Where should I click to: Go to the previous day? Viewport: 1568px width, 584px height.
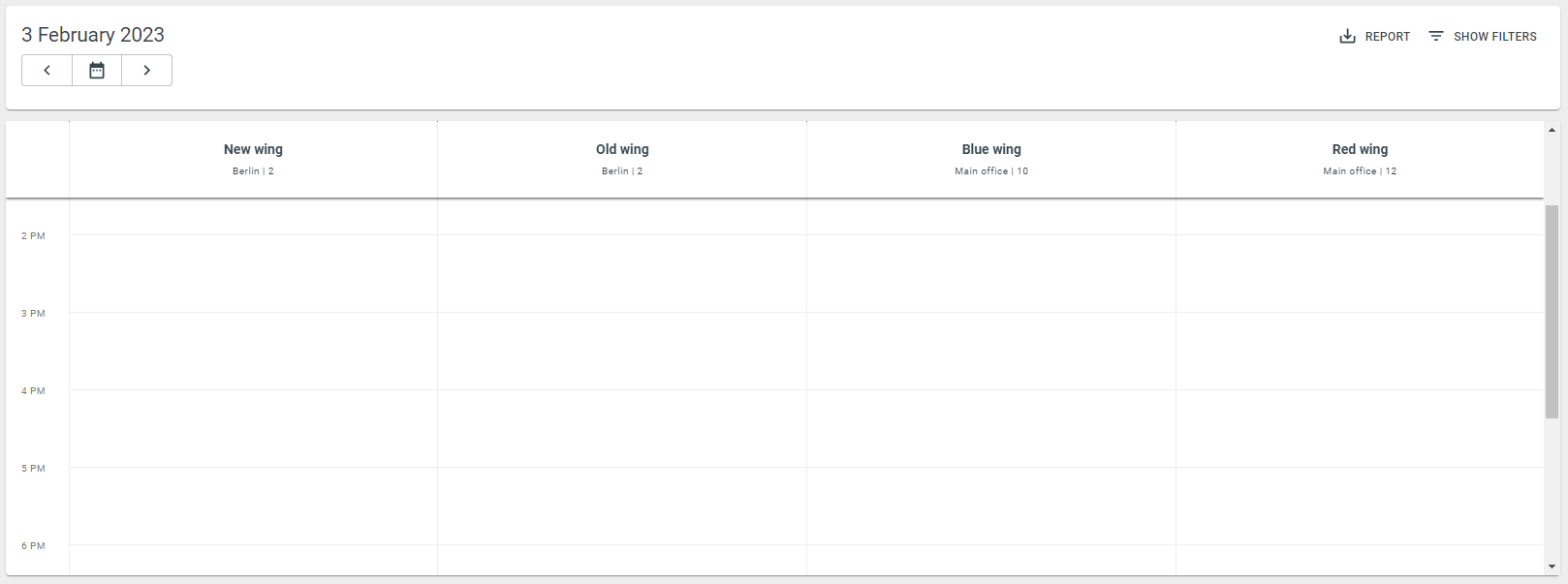click(x=47, y=71)
